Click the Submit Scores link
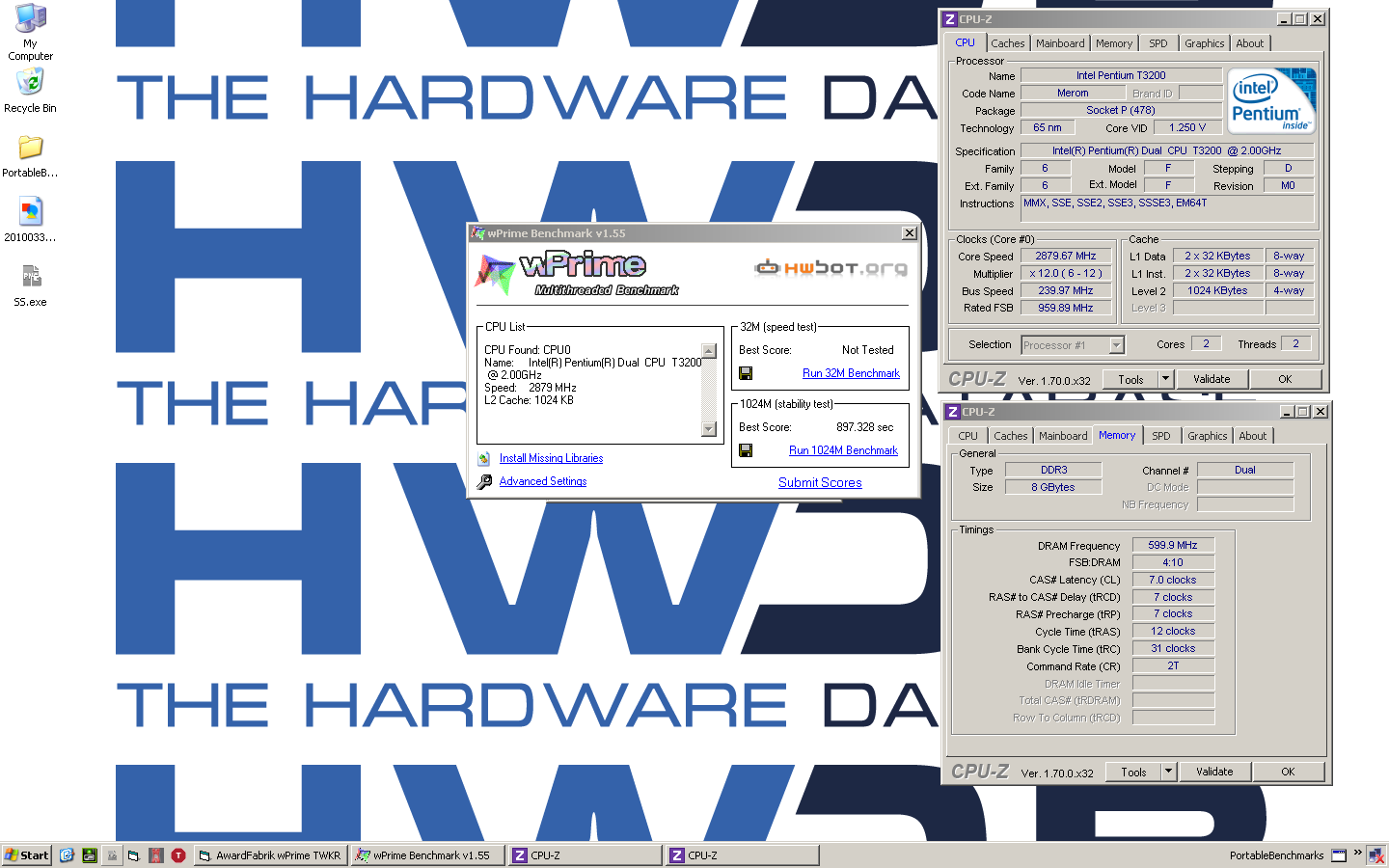Screen dimensions: 1389x868 click(820, 482)
